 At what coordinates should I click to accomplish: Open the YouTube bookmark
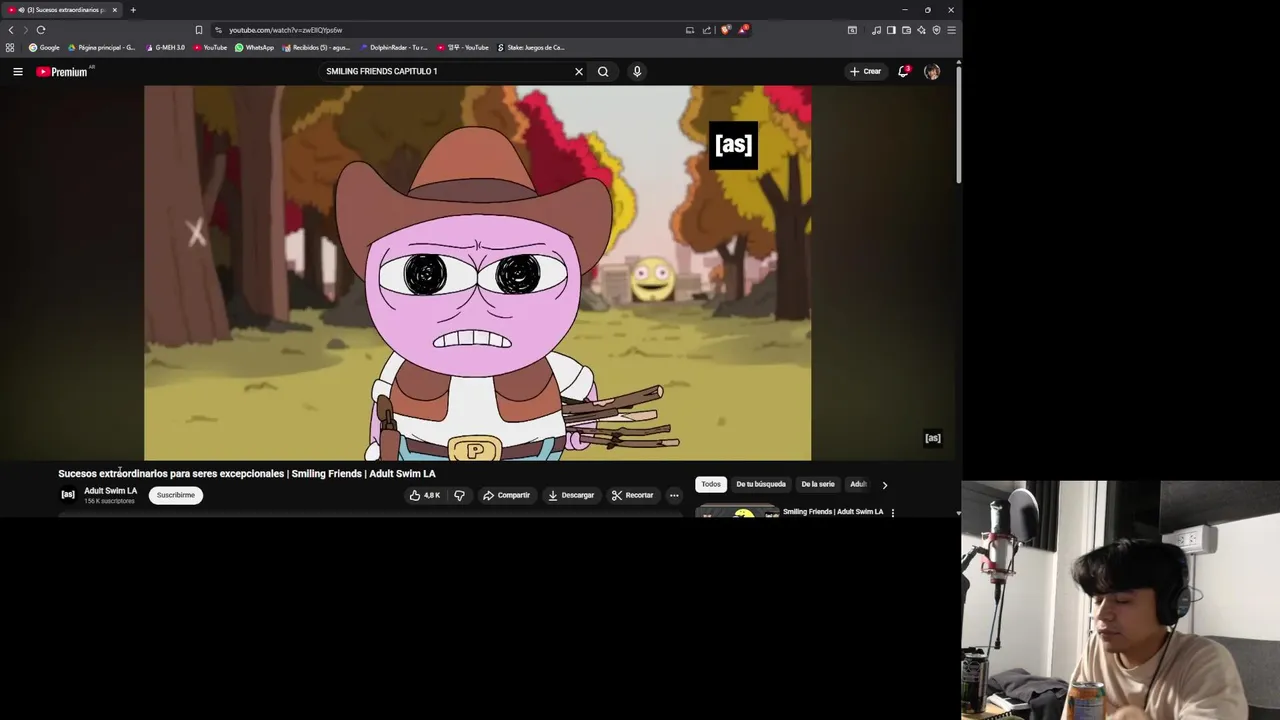[210, 47]
